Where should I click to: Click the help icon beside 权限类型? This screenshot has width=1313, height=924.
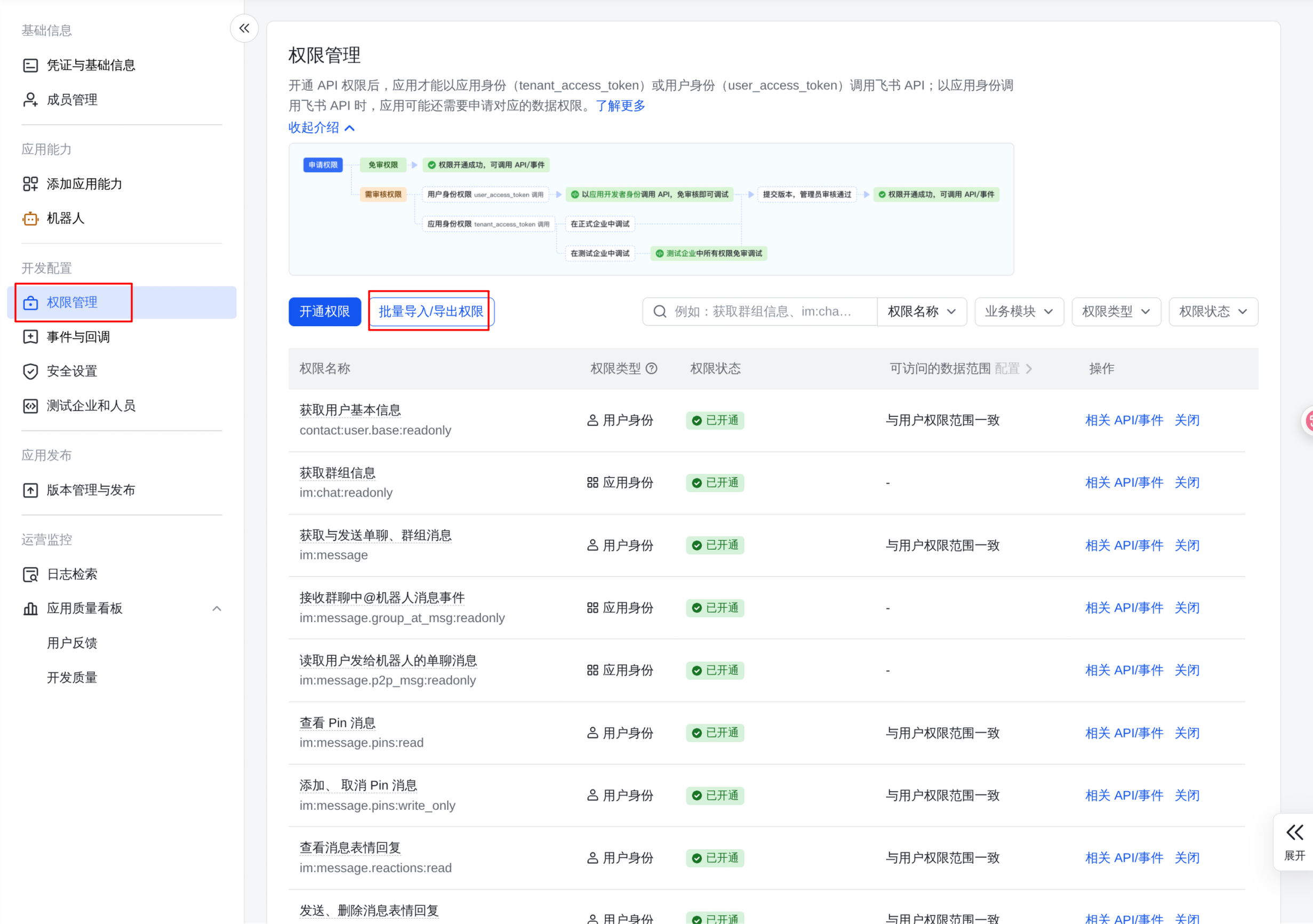pyautogui.click(x=651, y=369)
